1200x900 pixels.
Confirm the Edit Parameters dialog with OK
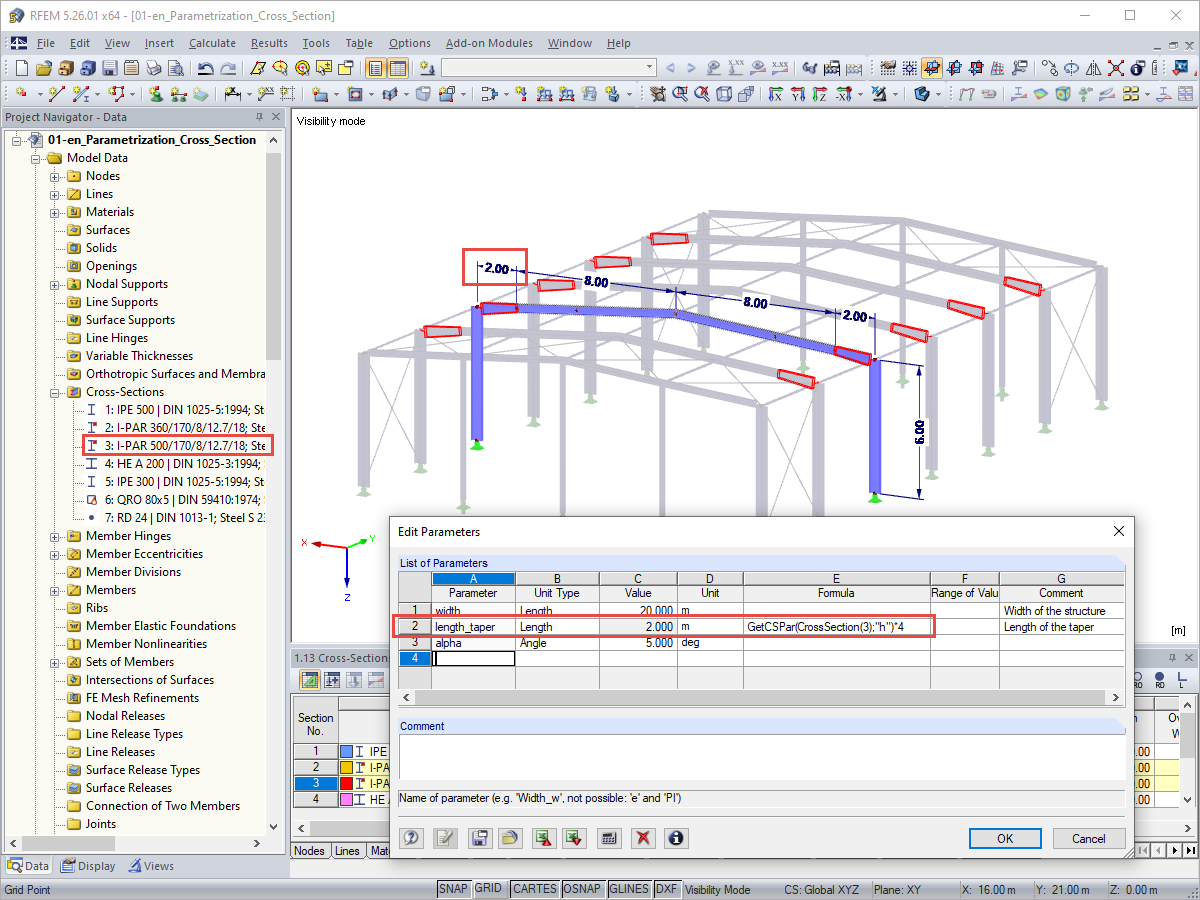[1005, 838]
